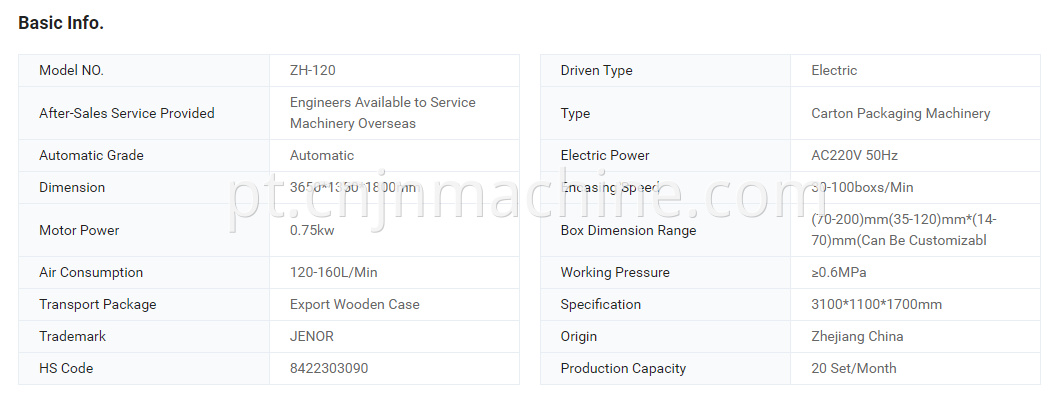
Task: Click the Zhejiang China origin value
Action: point(857,337)
